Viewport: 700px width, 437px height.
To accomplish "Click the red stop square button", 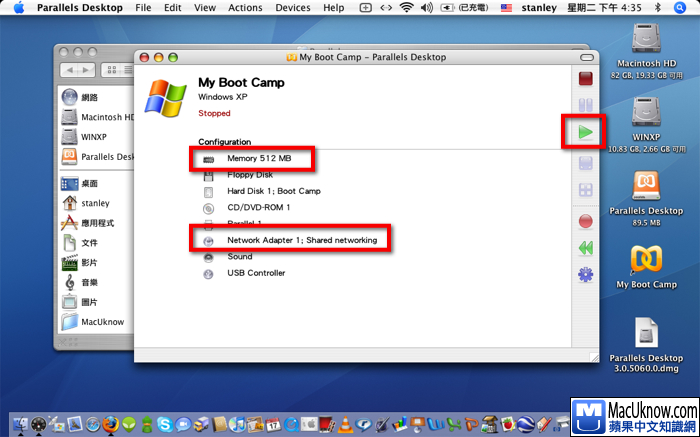I will (585, 77).
